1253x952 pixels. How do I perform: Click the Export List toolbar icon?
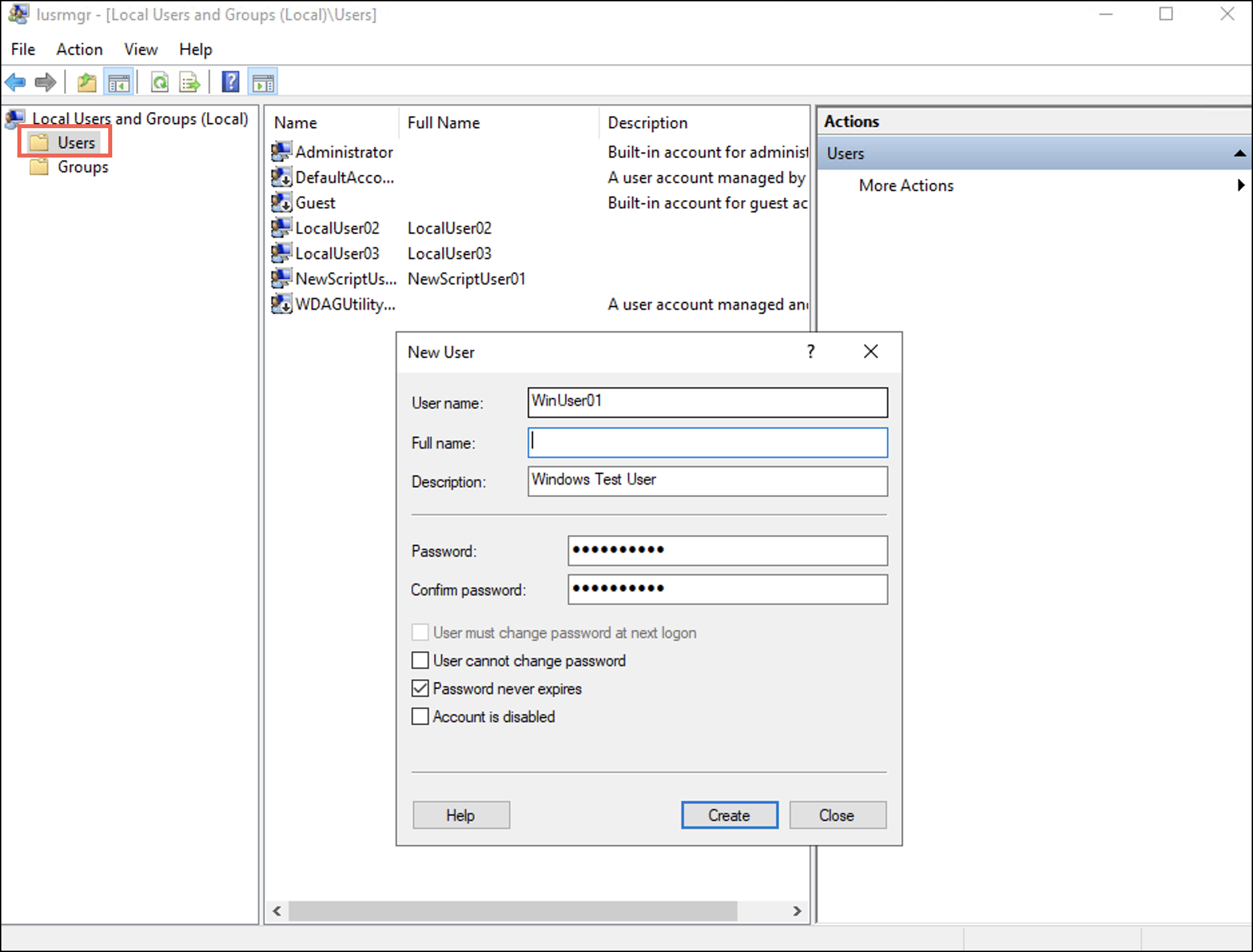190,83
